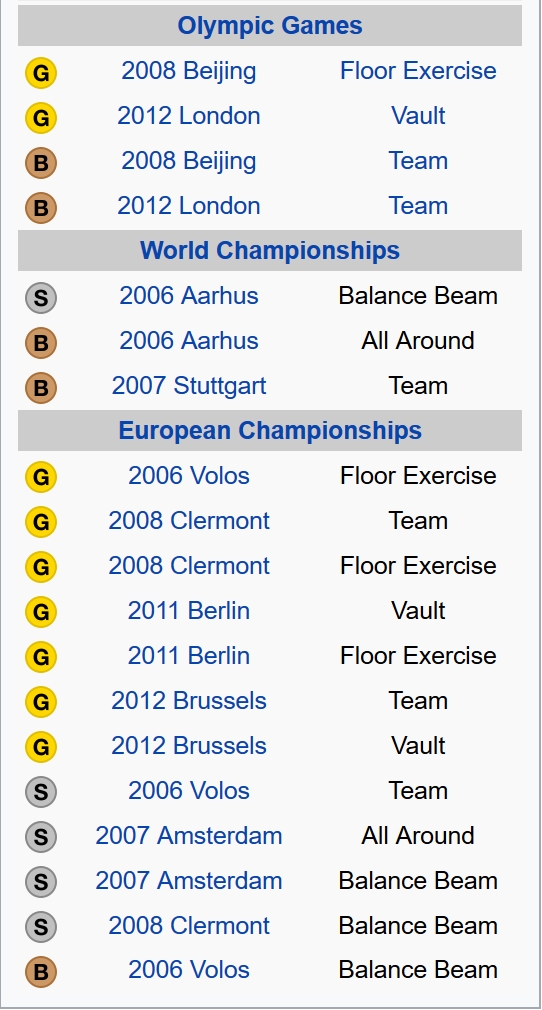The height and width of the screenshot is (1010, 542).
Task: Select 2007 Amsterdam link in All Around row
Action: [x=189, y=835]
